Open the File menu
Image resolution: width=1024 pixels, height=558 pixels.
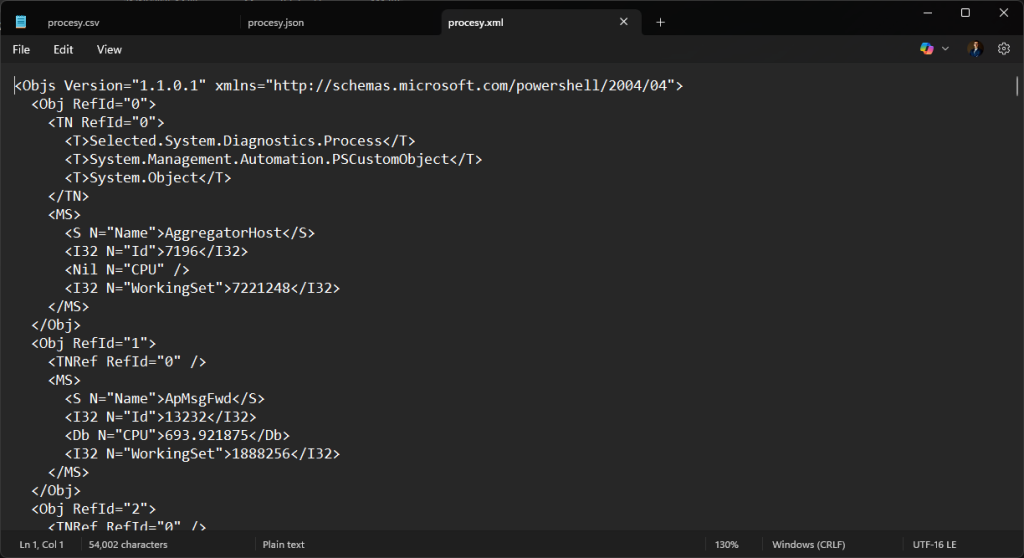click(x=21, y=50)
